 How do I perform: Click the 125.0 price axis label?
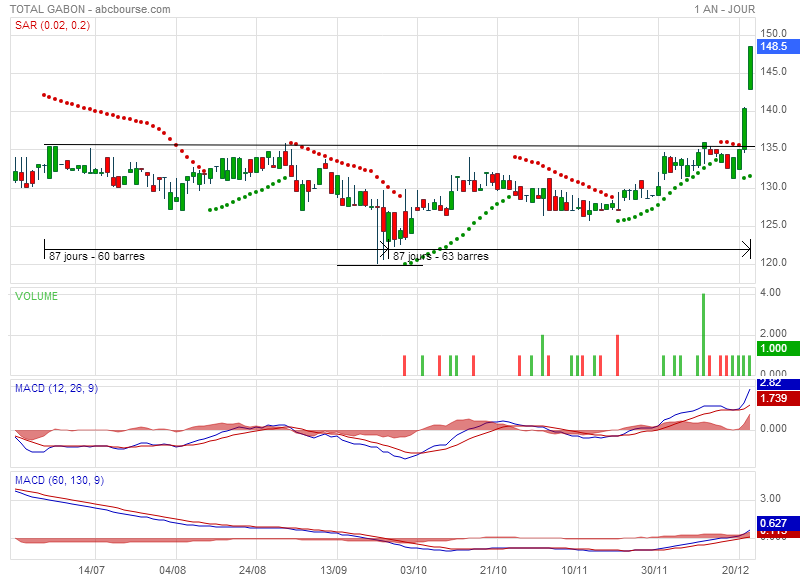click(773, 224)
